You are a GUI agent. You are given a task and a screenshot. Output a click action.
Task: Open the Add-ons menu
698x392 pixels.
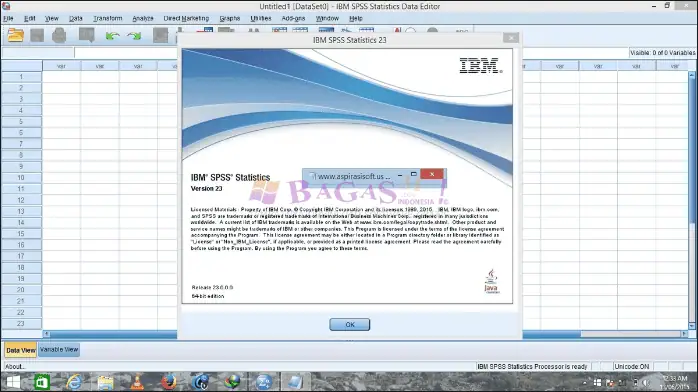293,18
